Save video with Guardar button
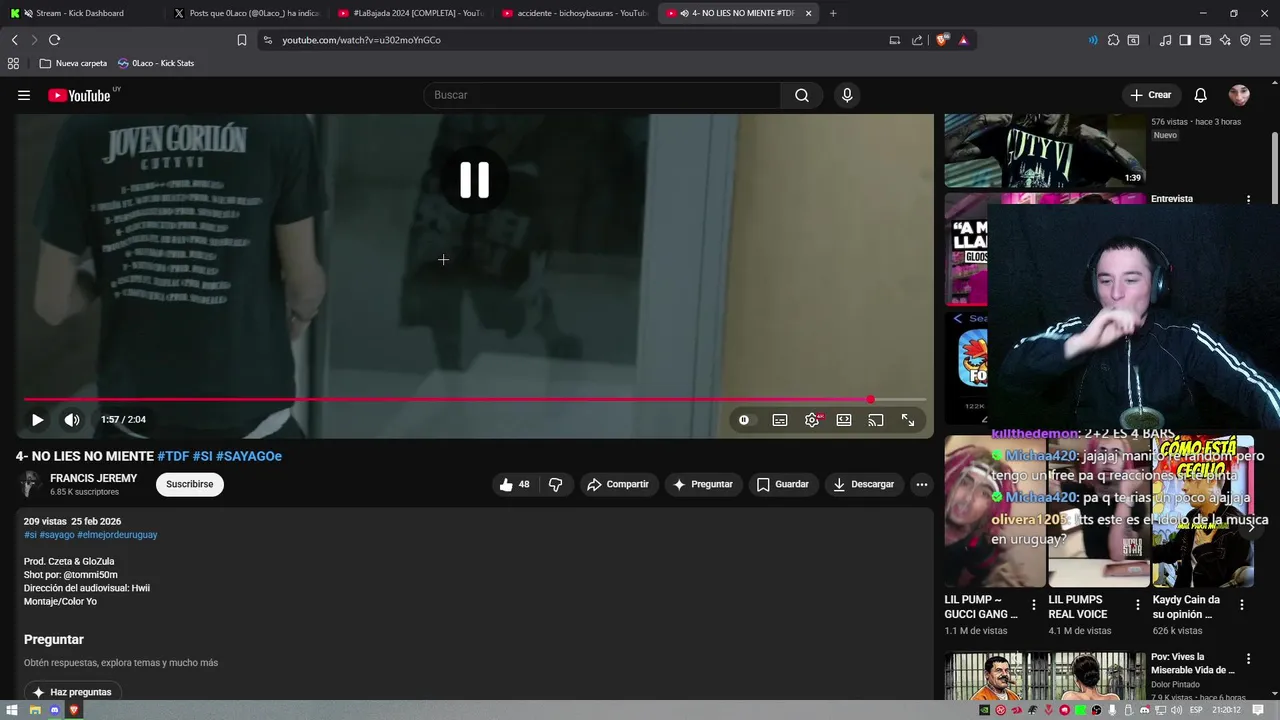Image resolution: width=1280 pixels, height=720 pixels. point(782,484)
